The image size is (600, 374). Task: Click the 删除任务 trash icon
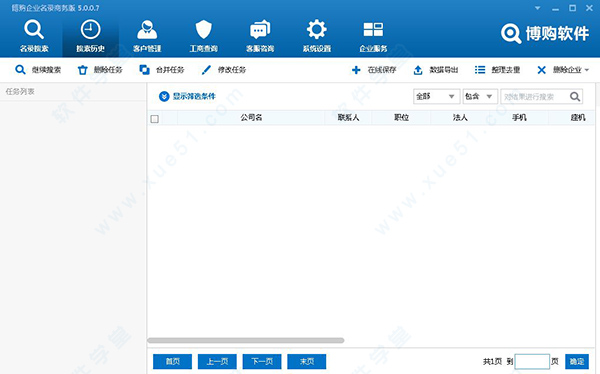83,70
